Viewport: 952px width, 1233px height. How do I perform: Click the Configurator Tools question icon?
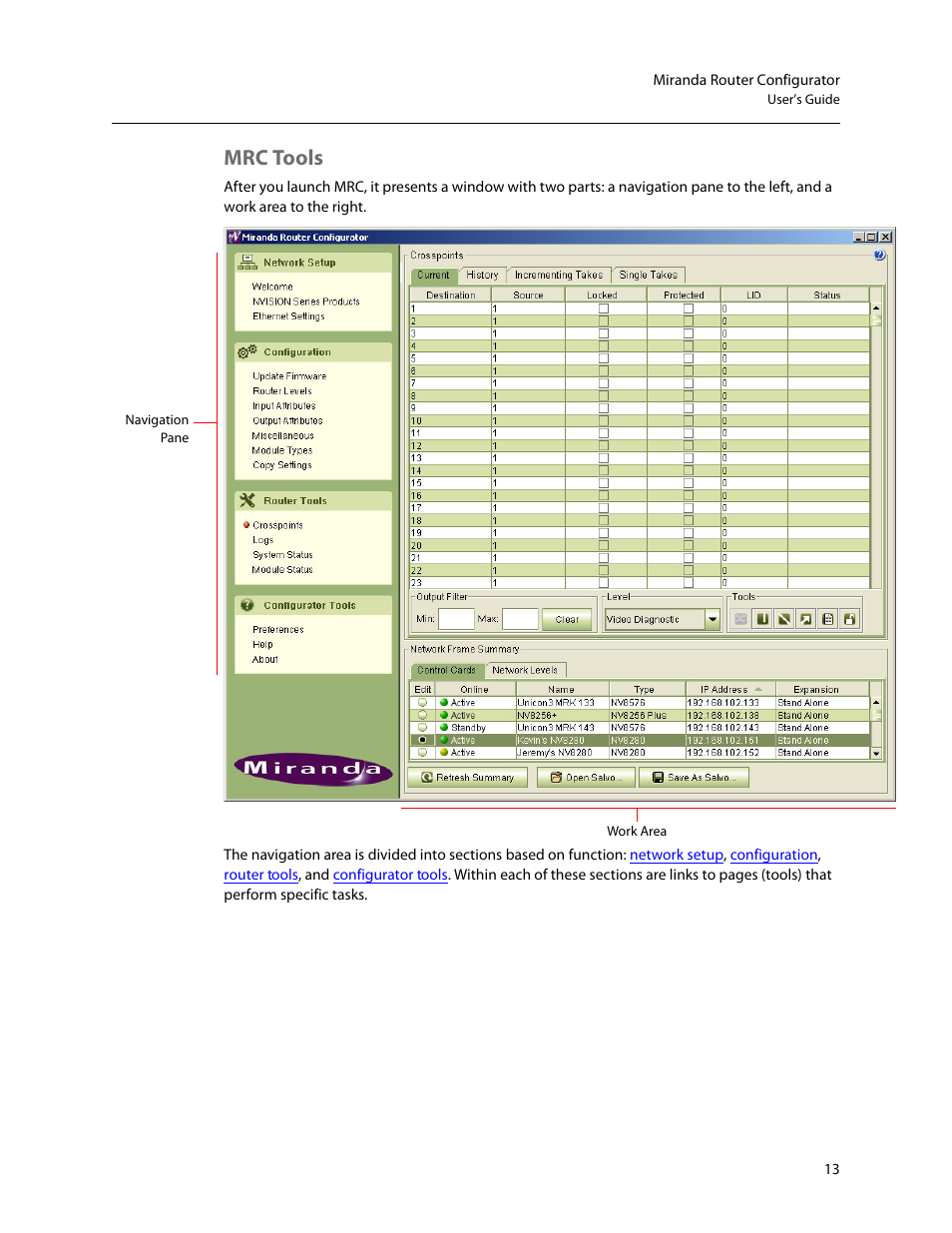tap(247, 605)
